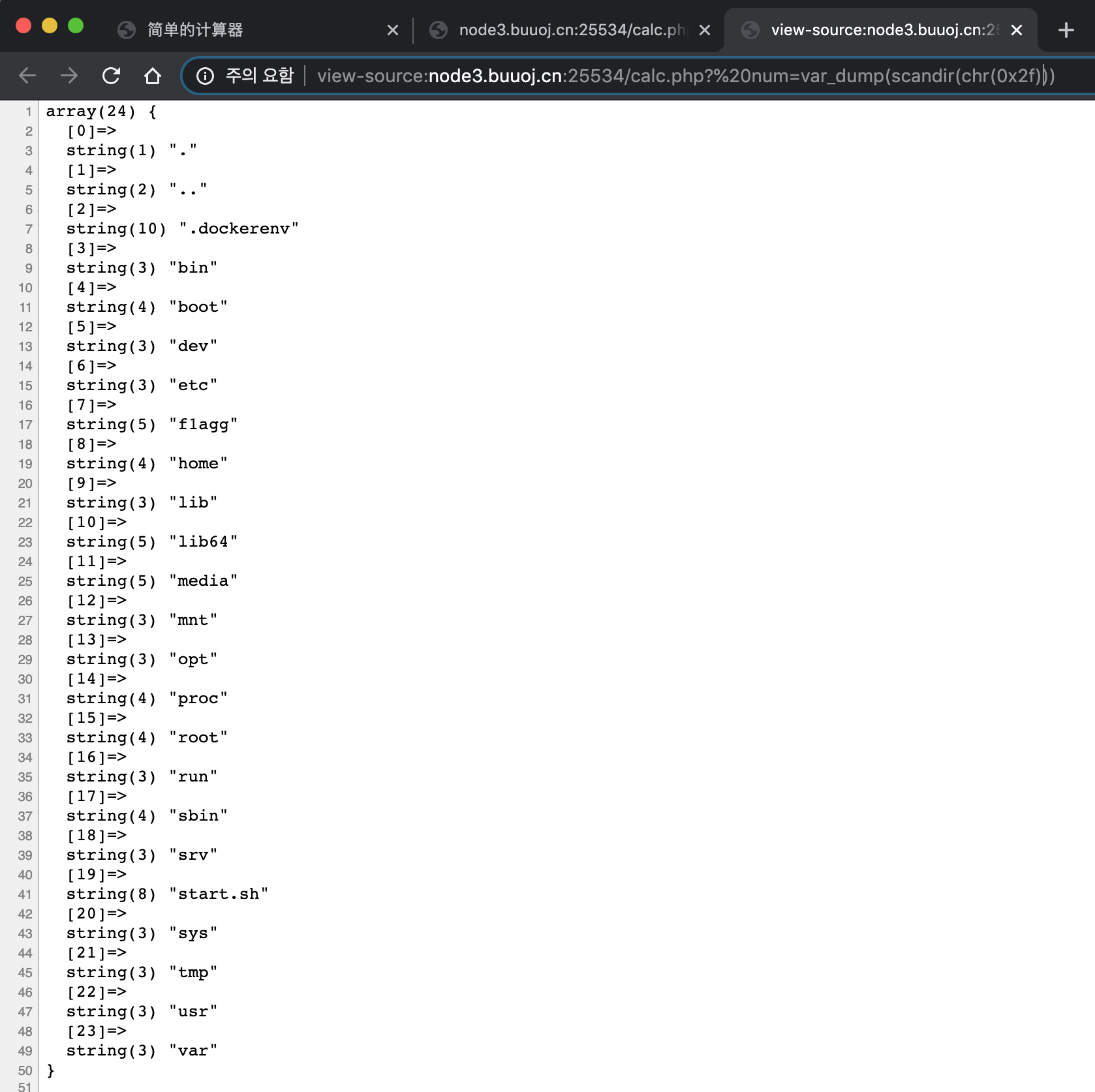
Task: Click the browser forward arrow
Action: point(69,76)
